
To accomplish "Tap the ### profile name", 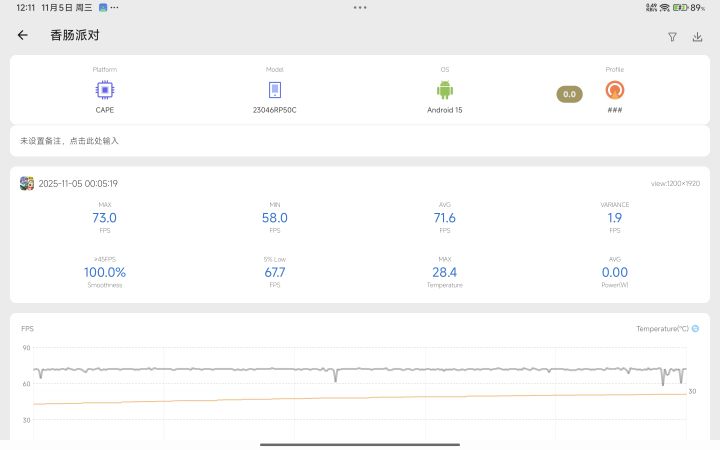I will pyautogui.click(x=614, y=110).
